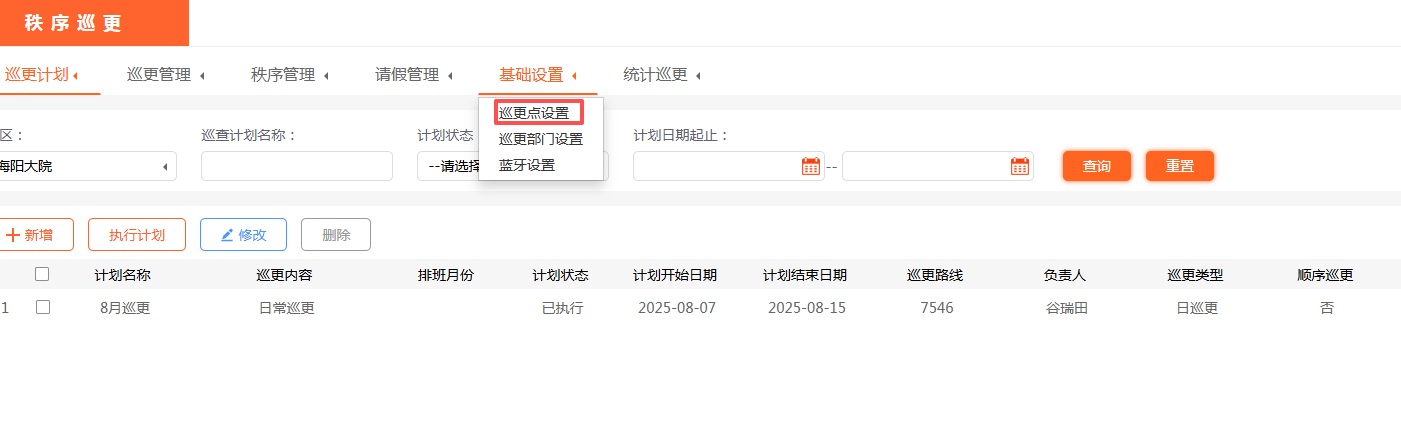Click the 查询 search button

point(1096,166)
